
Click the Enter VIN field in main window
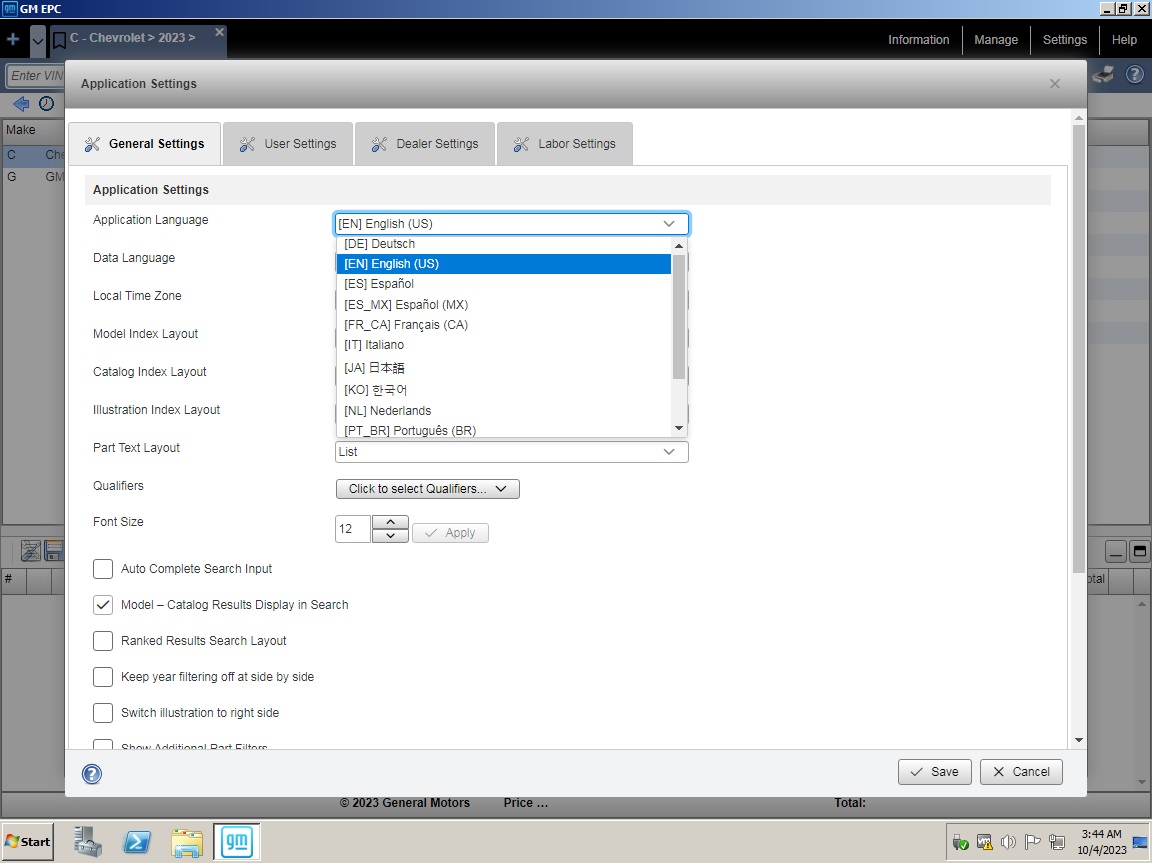(36, 75)
